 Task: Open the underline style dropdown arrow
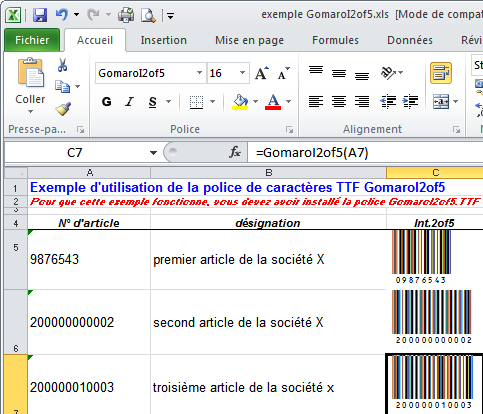(169, 102)
